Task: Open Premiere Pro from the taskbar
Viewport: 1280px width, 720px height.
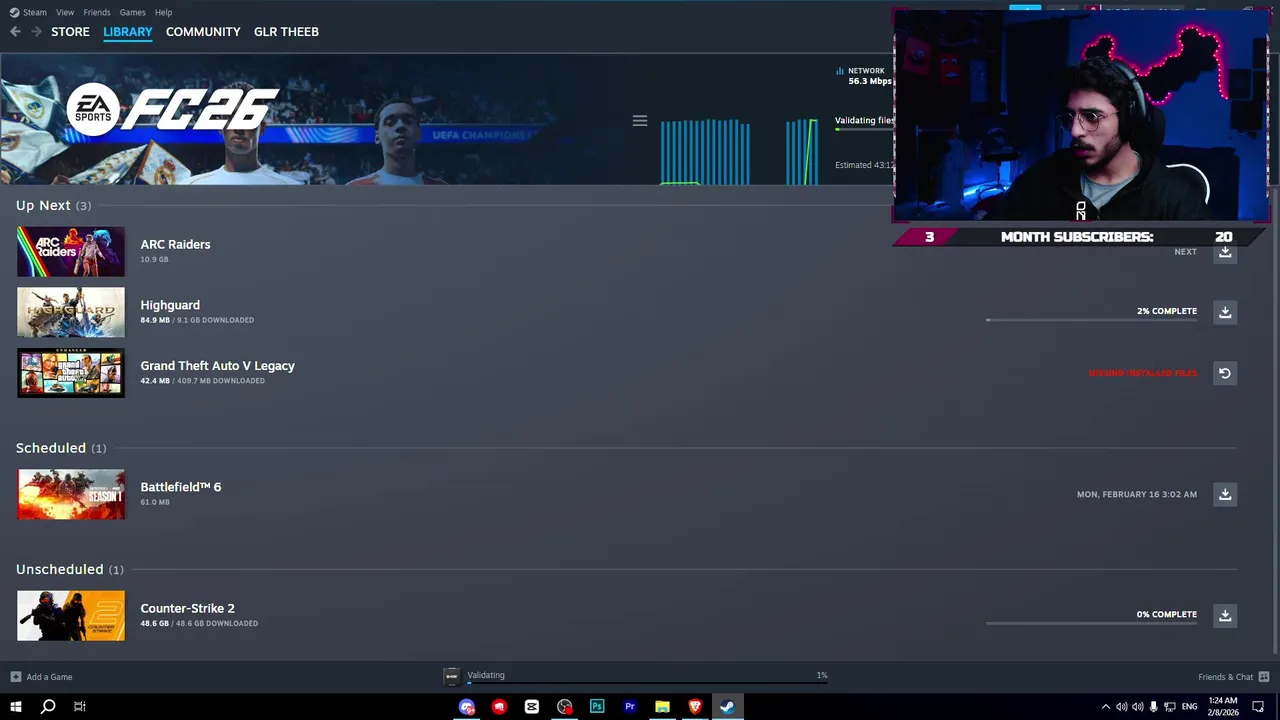Action: pos(630,707)
